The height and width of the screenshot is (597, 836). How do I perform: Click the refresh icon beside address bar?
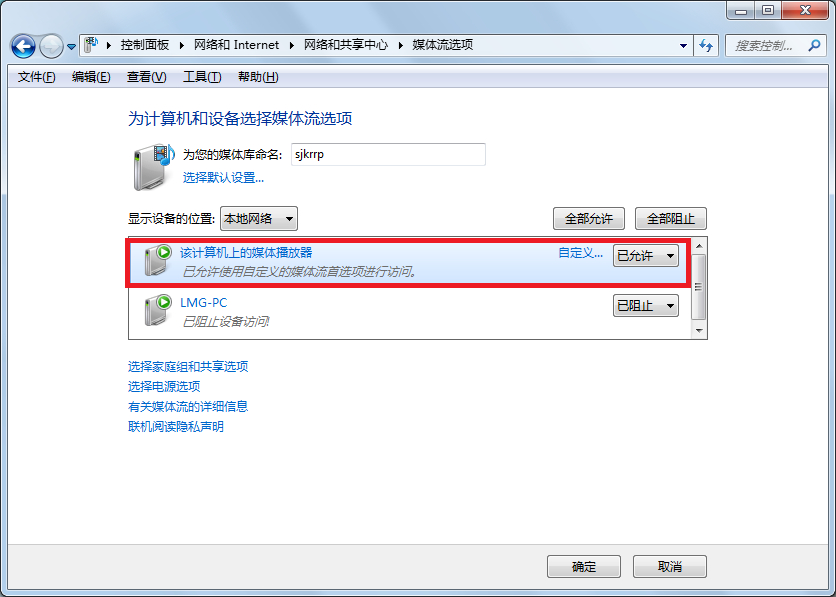coord(706,45)
